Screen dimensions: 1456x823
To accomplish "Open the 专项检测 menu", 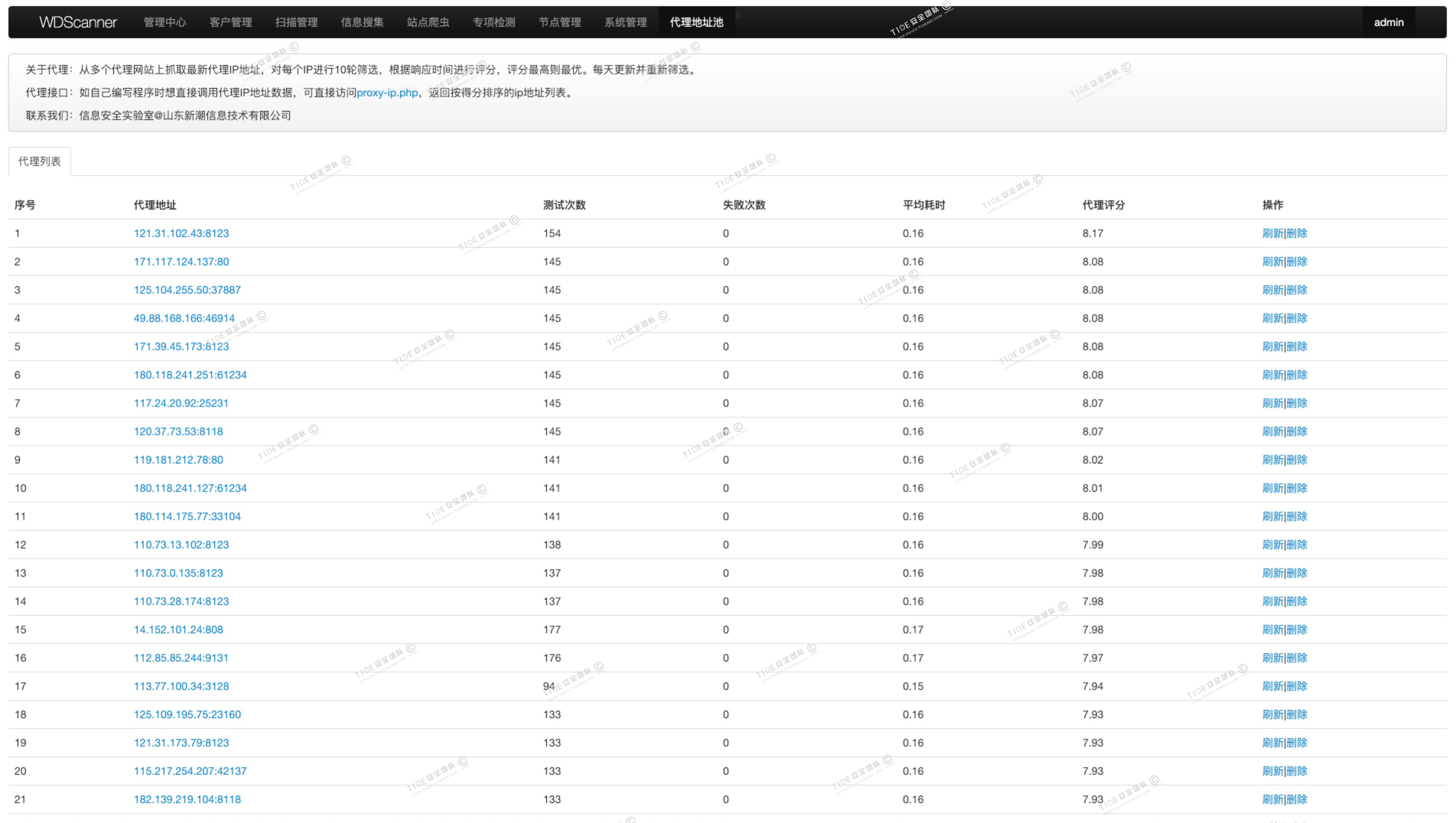I will (494, 22).
